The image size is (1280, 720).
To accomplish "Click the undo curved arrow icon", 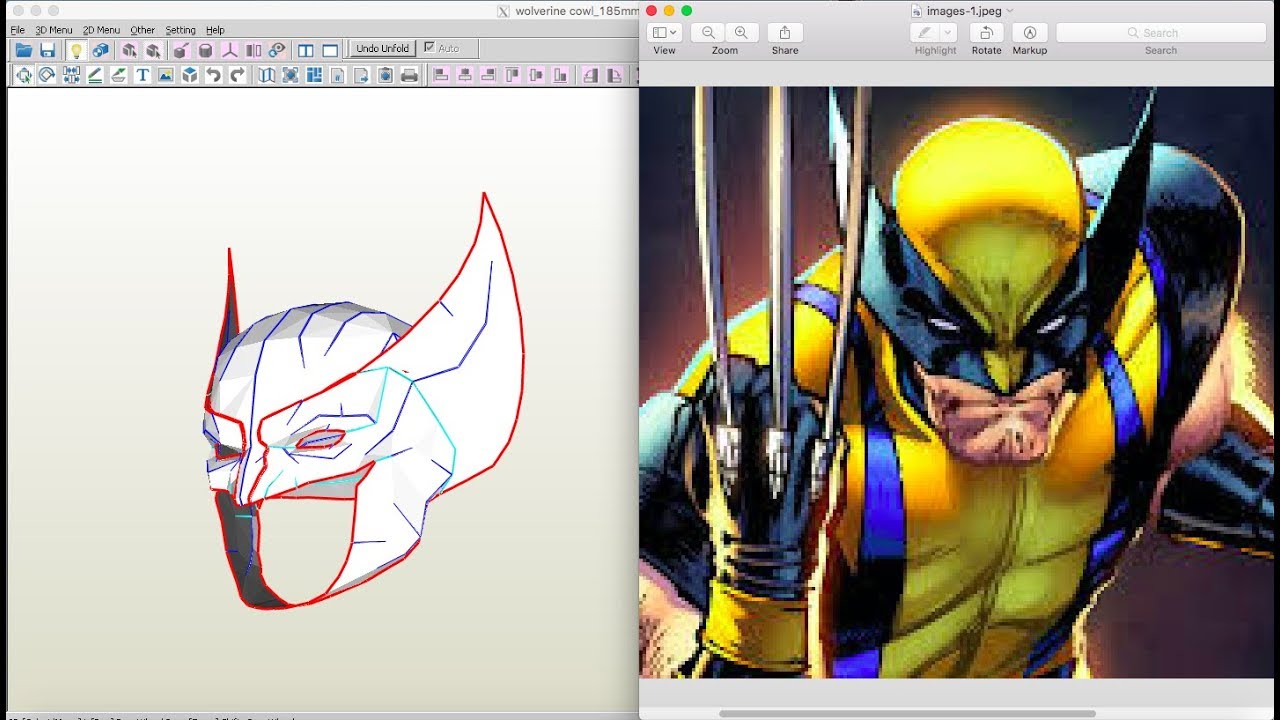I will tap(214, 75).
